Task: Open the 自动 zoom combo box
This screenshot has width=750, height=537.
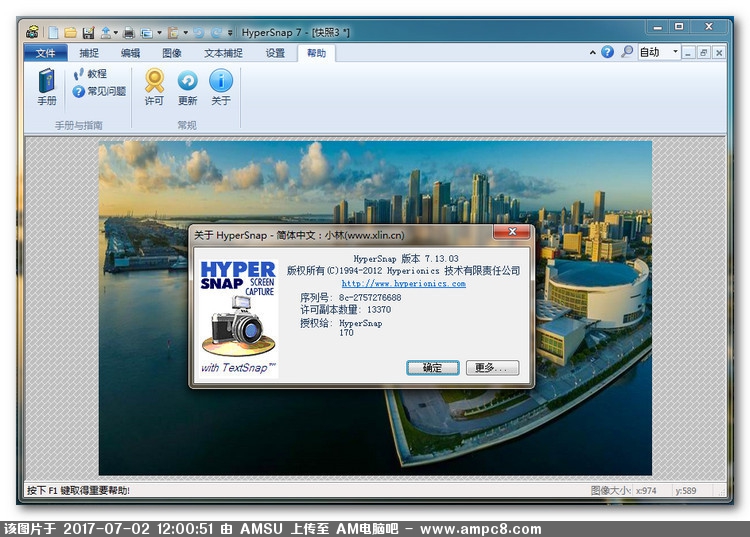Action: coord(659,52)
